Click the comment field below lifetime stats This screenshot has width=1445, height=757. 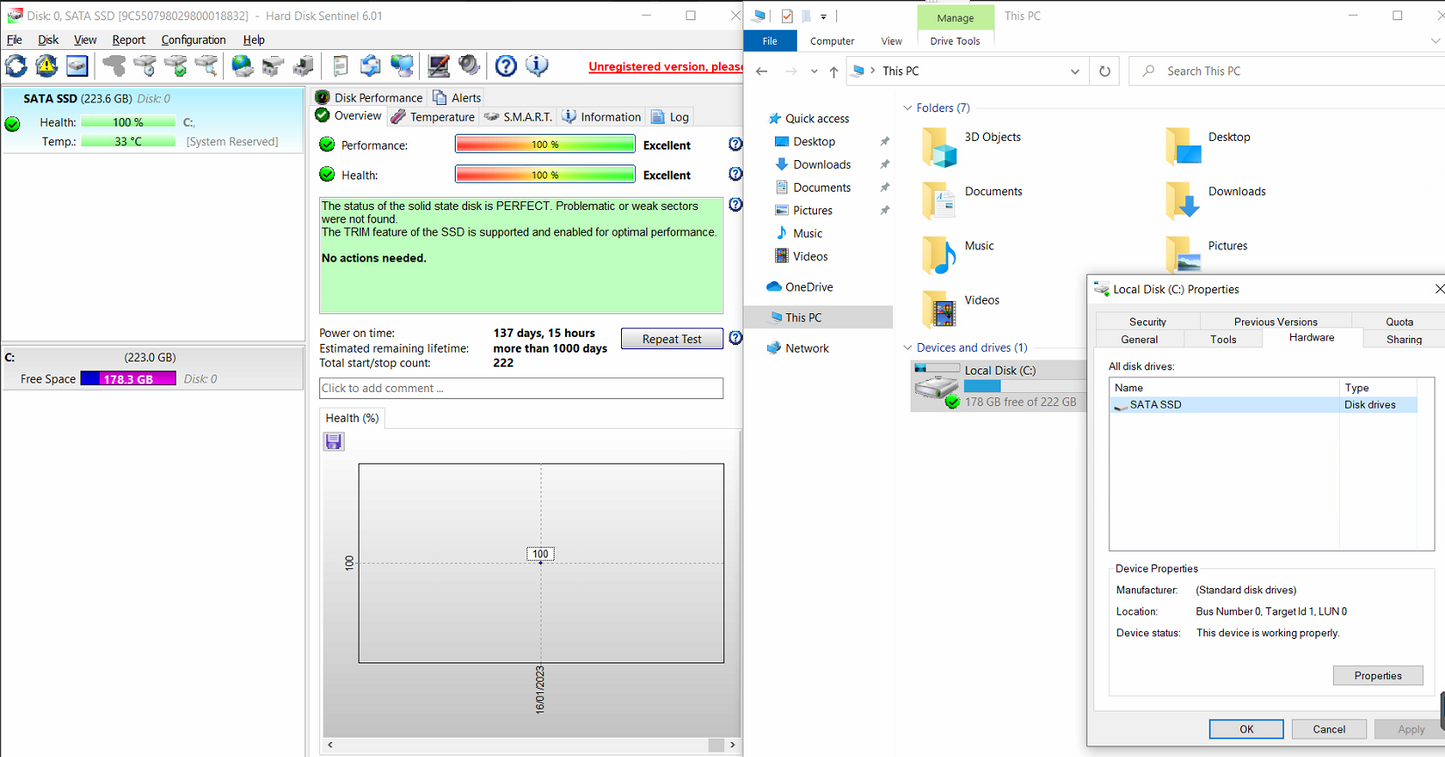(x=521, y=388)
